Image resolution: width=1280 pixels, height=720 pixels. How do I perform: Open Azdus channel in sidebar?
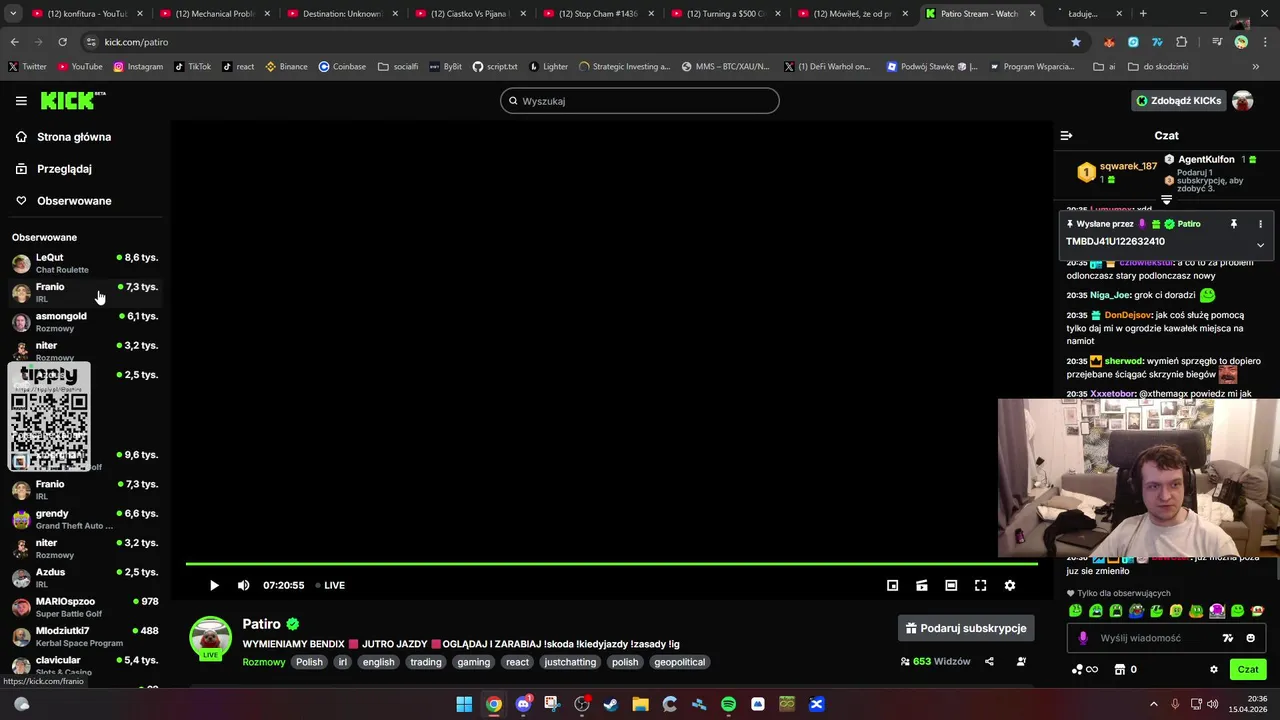tap(85, 578)
